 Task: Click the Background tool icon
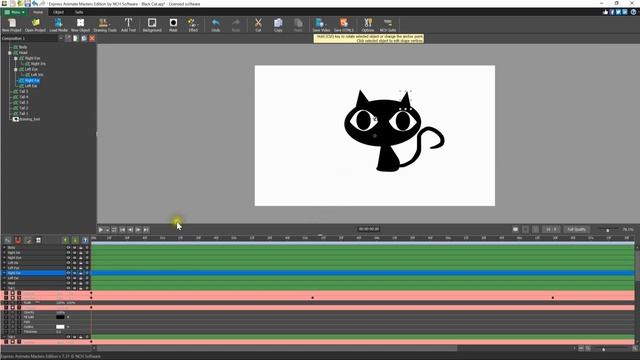coord(152,24)
